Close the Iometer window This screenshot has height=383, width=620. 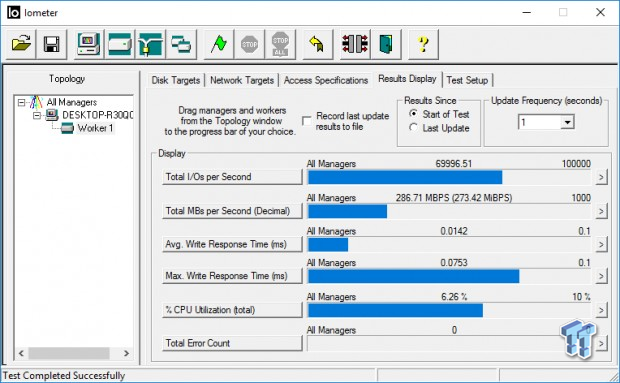600,12
